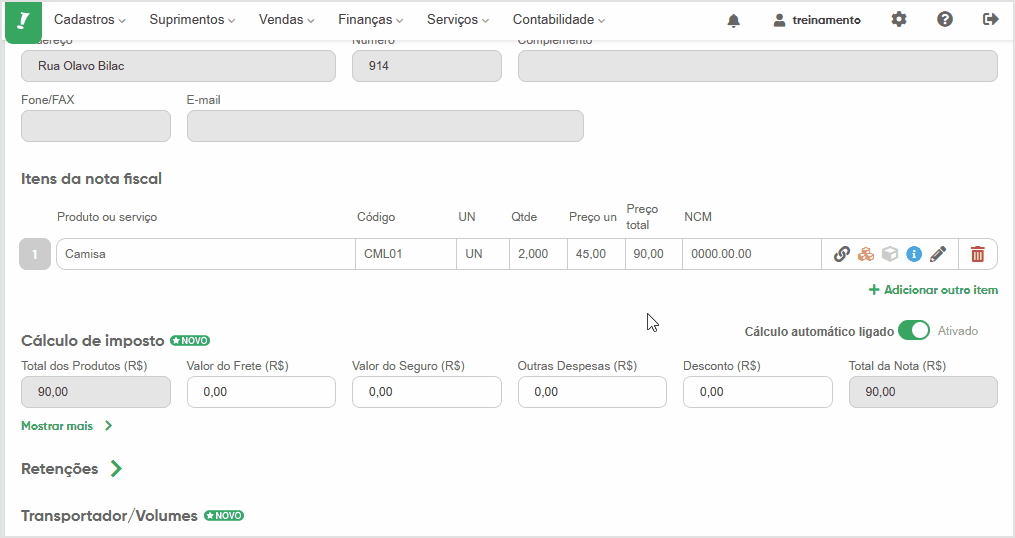Open the Contabilidade menu
Image resolution: width=1015 pixels, height=538 pixels.
(559, 19)
